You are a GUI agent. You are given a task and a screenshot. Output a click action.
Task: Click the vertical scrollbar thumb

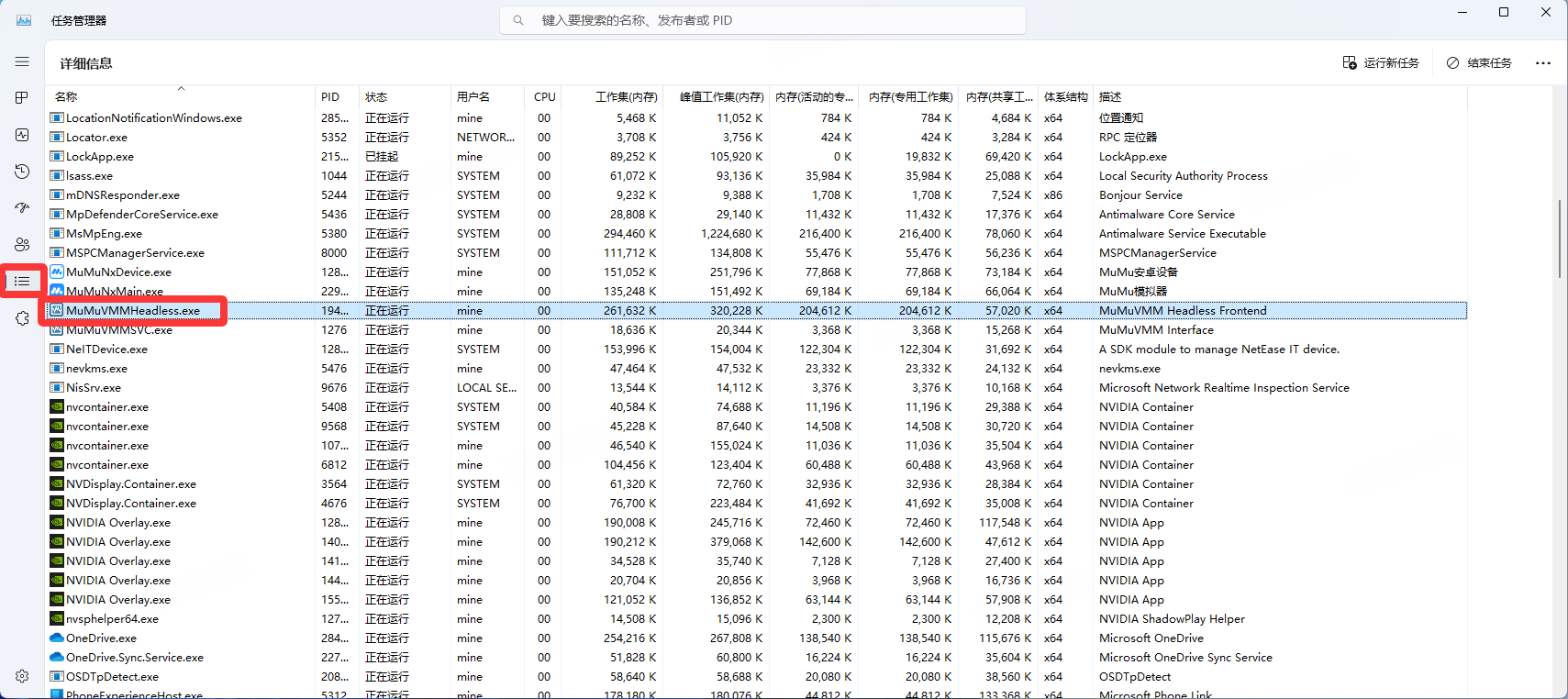tap(1560, 239)
